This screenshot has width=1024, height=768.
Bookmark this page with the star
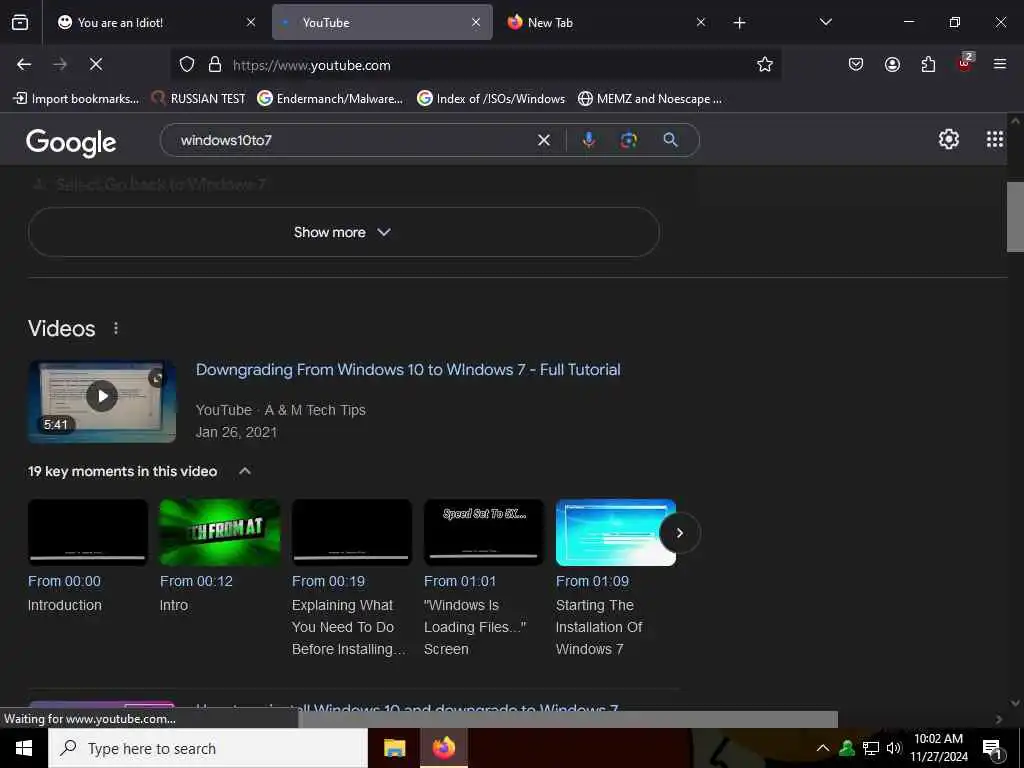coord(765,64)
